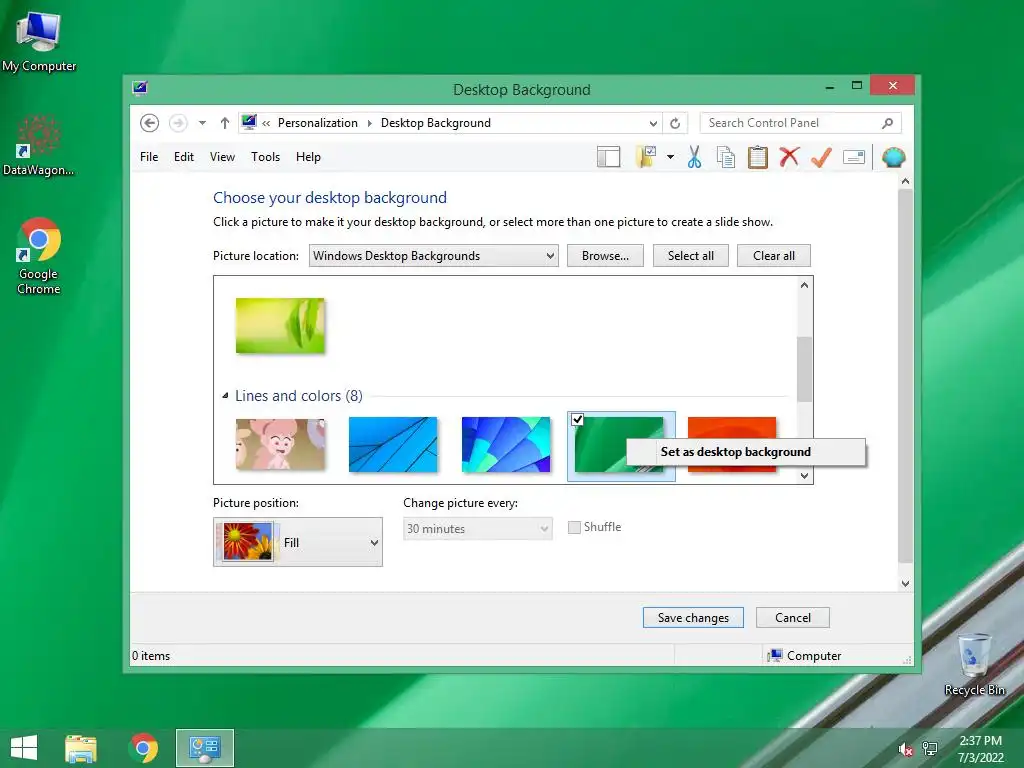Click the Paste clipboard icon
This screenshot has width=1024, height=768.
[758, 157]
